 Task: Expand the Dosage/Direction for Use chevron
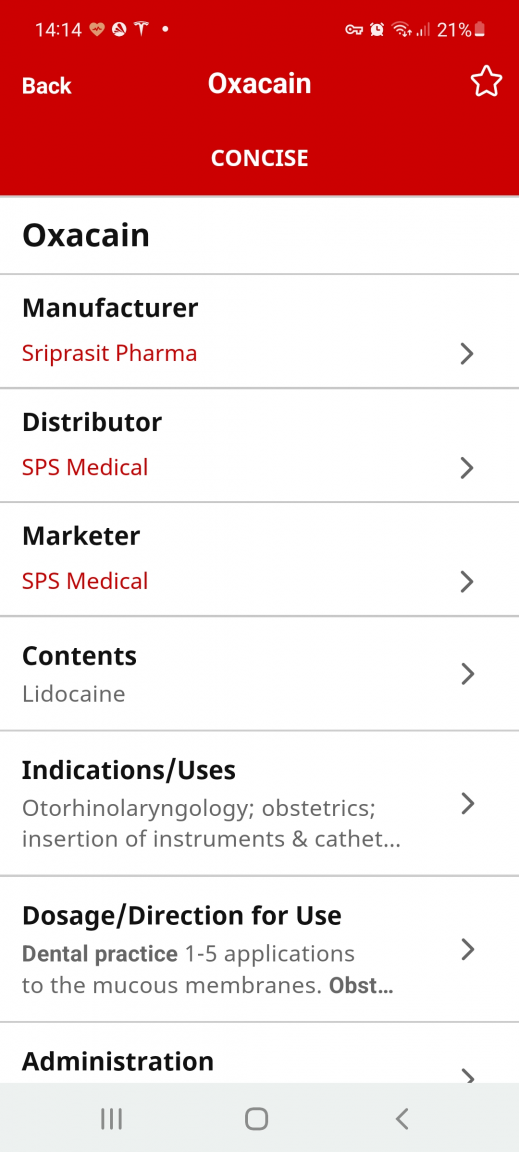(x=467, y=949)
